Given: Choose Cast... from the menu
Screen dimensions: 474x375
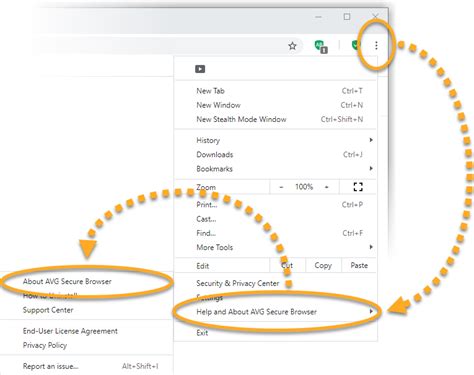Looking at the screenshot, I should pos(276,219).
